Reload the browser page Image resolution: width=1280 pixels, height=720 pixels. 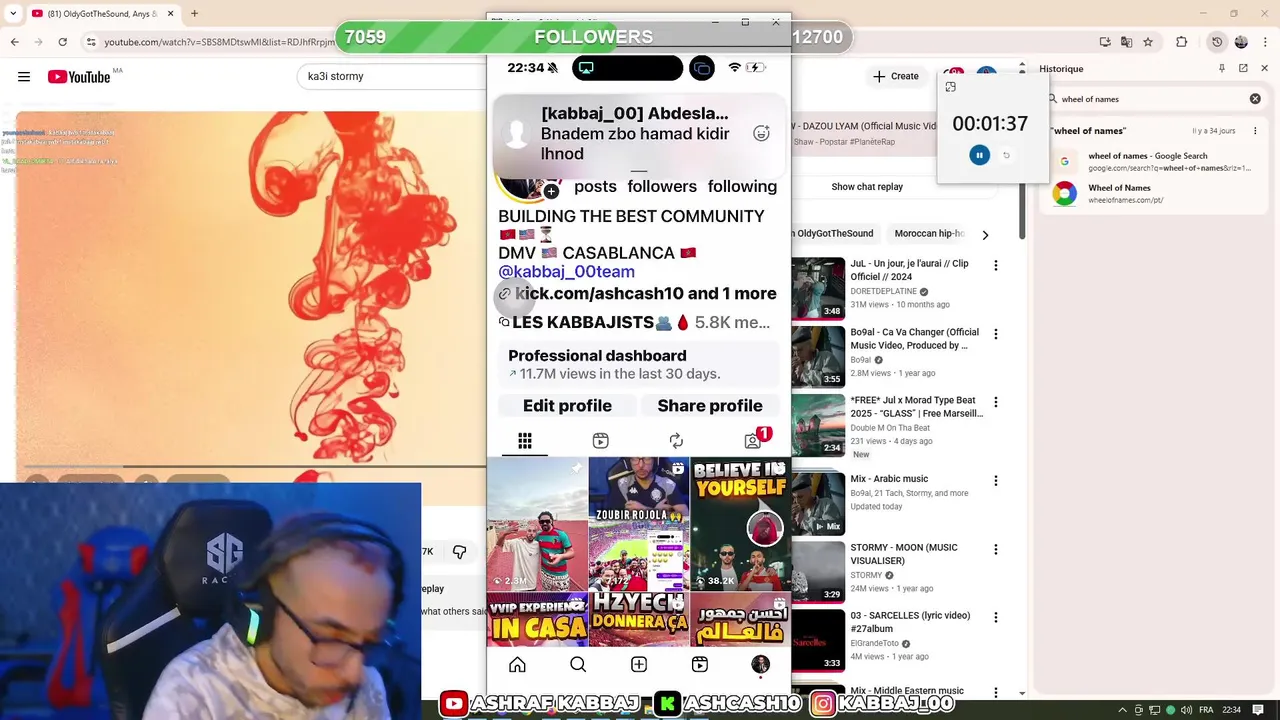click(x=62, y=42)
